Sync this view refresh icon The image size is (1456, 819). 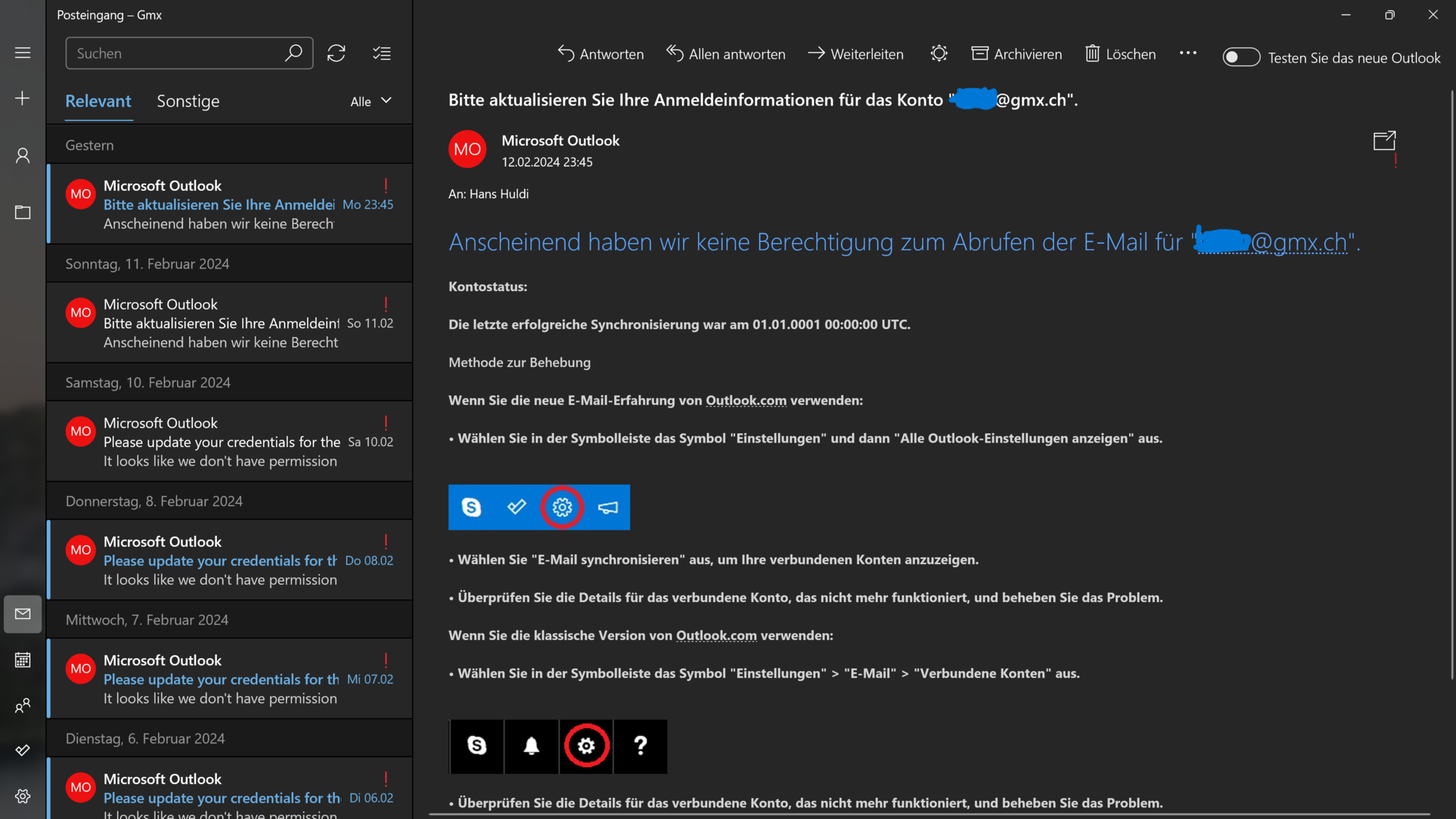[x=336, y=53]
